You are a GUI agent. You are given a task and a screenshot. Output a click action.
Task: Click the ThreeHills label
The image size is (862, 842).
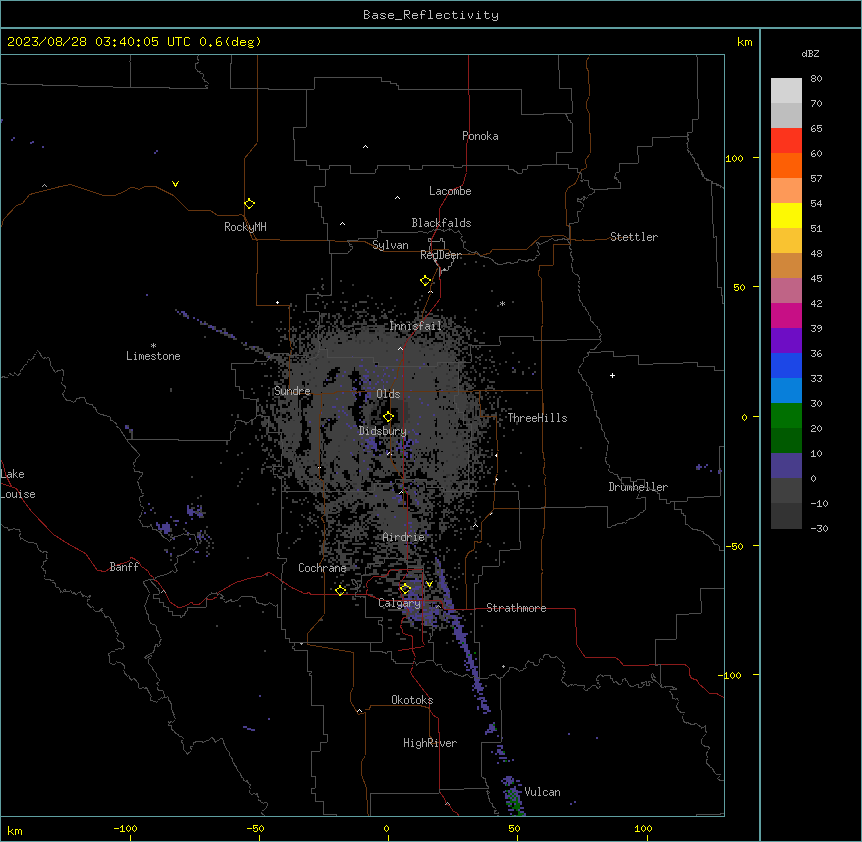pyautogui.click(x=537, y=418)
